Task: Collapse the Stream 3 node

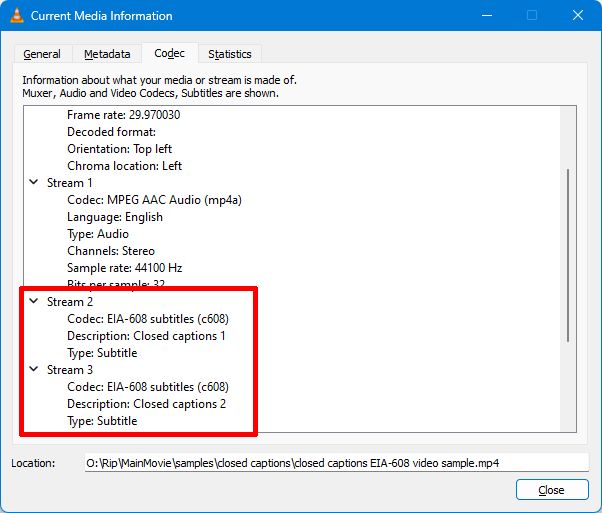Action: (x=34, y=369)
